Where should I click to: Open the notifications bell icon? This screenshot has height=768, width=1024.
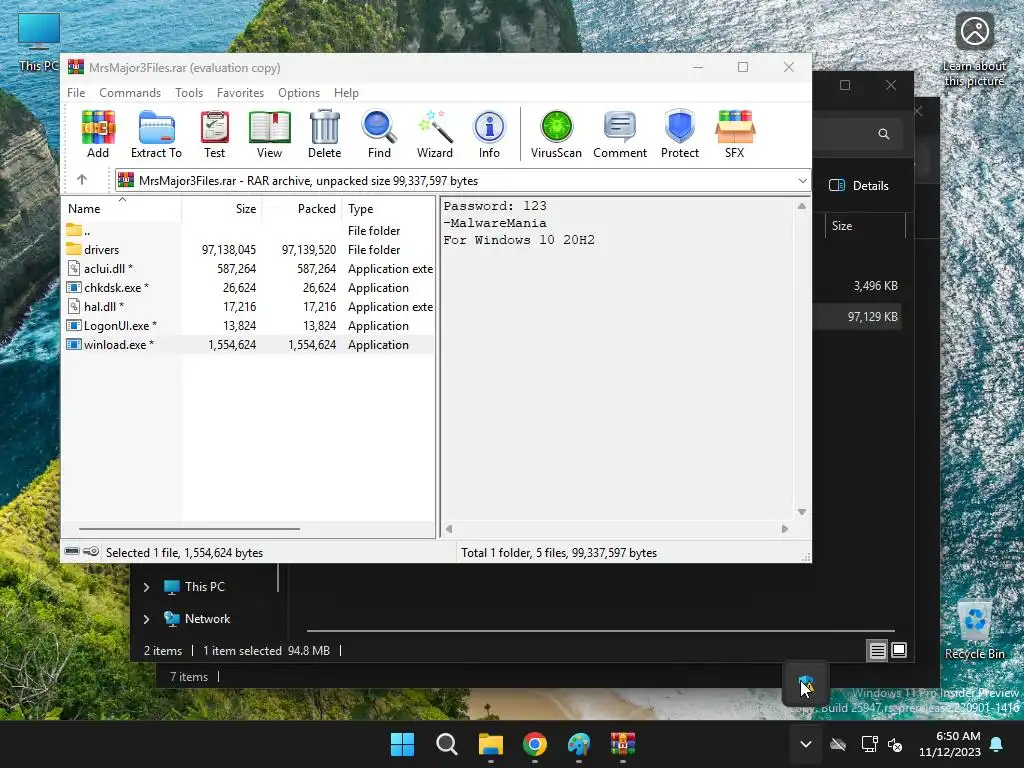[997, 744]
